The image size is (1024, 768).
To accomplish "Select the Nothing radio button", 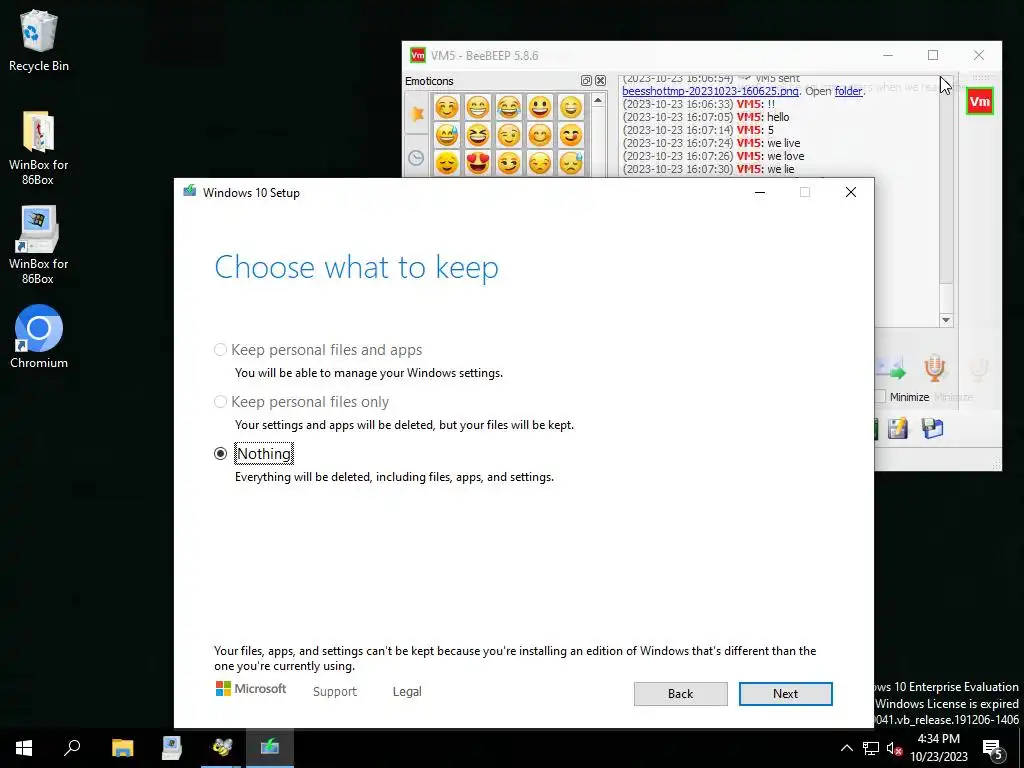I will pos(221,453).
